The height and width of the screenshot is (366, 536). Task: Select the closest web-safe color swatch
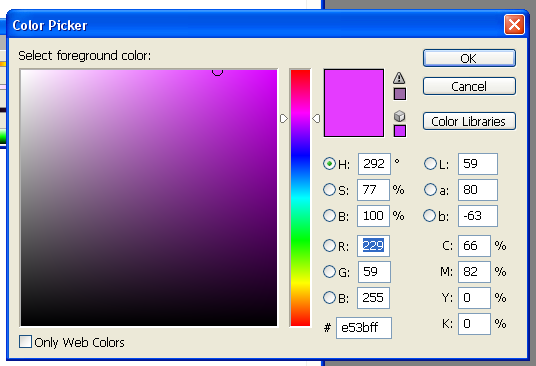[400, 131]
